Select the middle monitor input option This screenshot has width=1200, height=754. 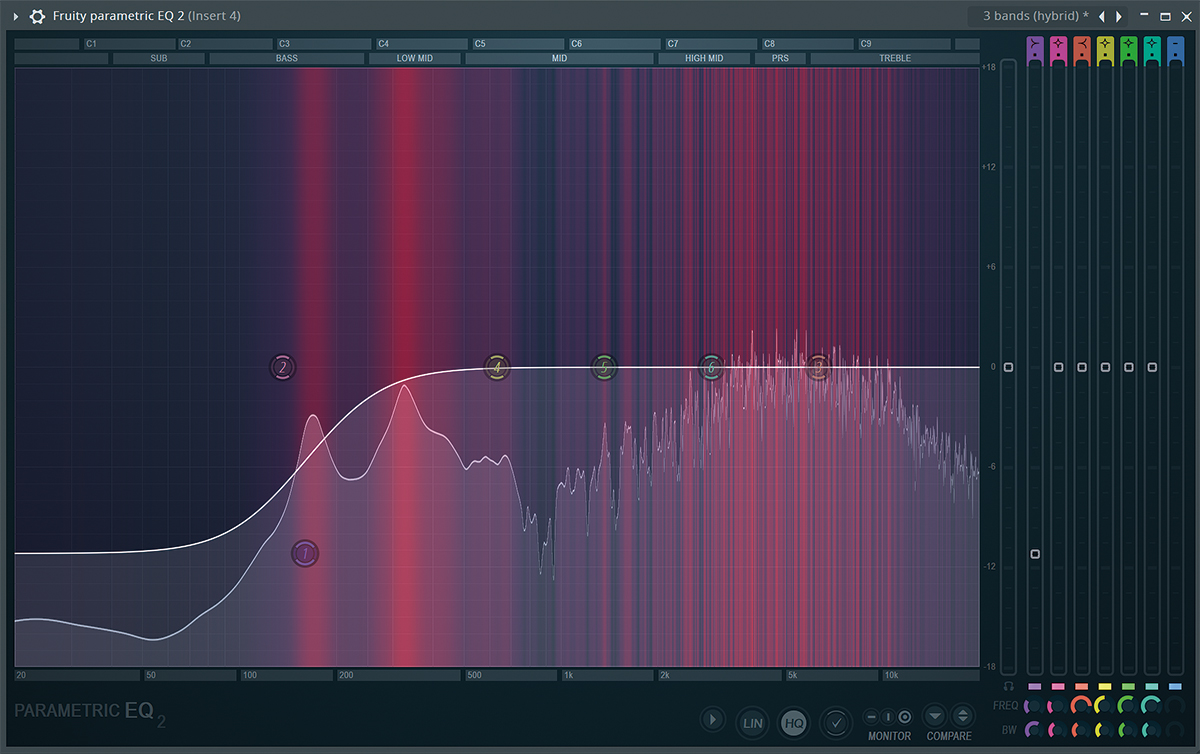[x=887, y=717]
